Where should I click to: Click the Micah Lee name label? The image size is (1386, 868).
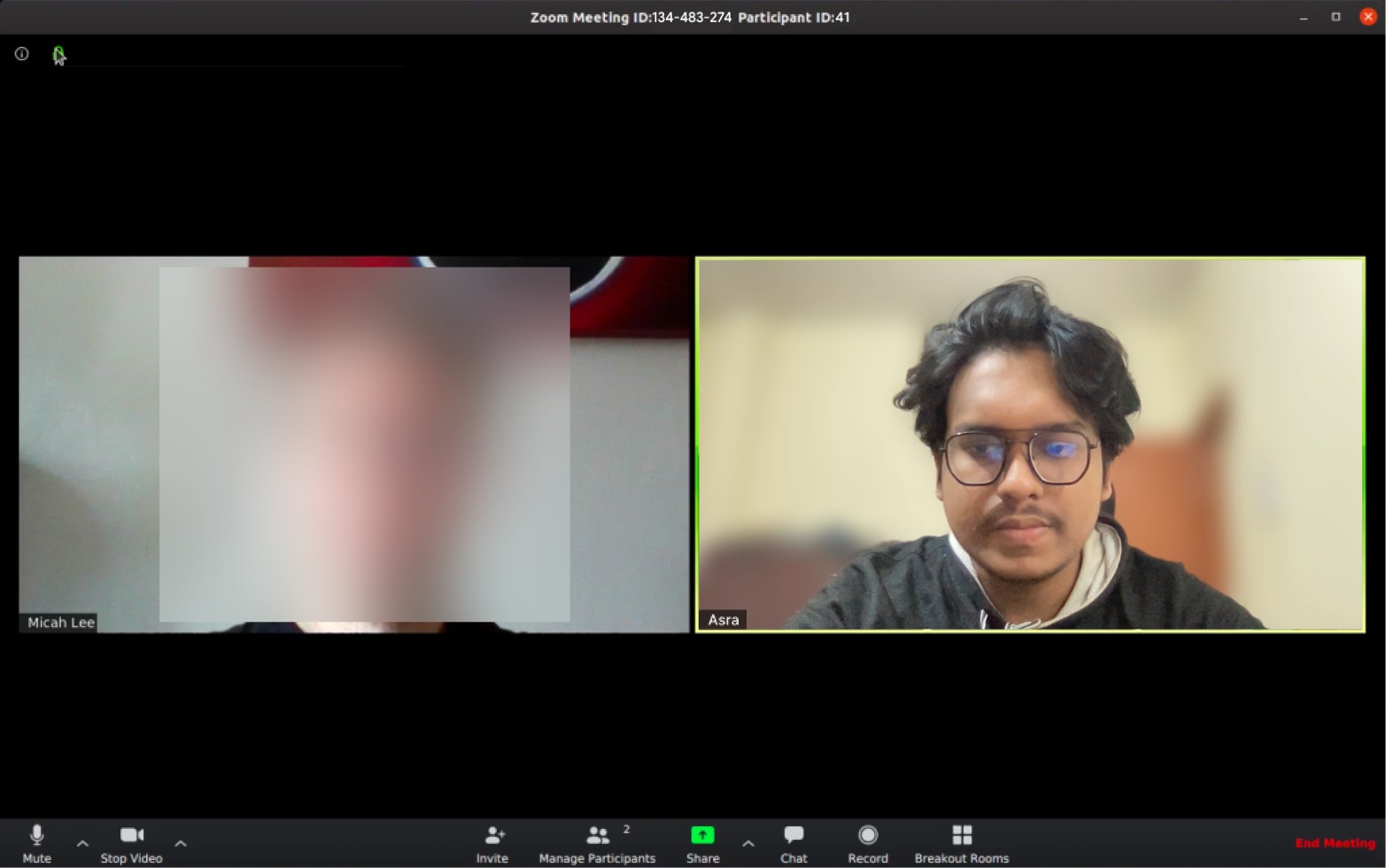[60, 623]
